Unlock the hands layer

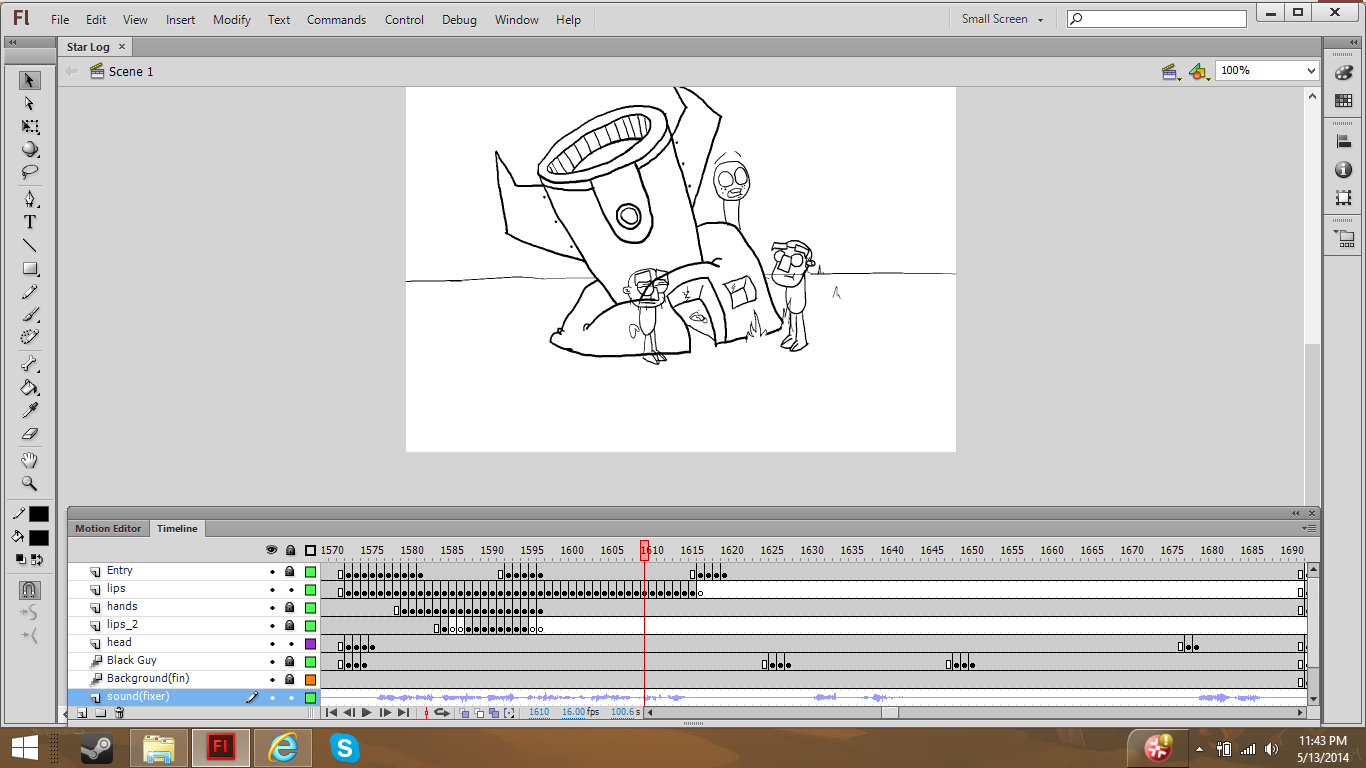pyautogui.click(x=290, y=608)
